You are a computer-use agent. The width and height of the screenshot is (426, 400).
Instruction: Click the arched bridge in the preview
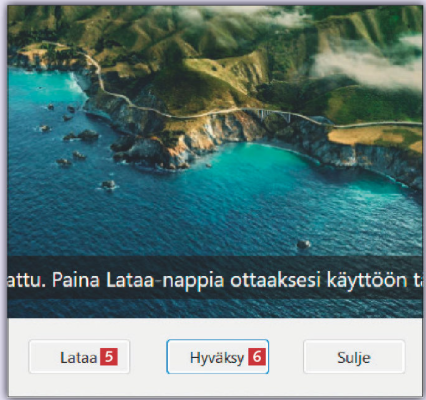(272, 115)
